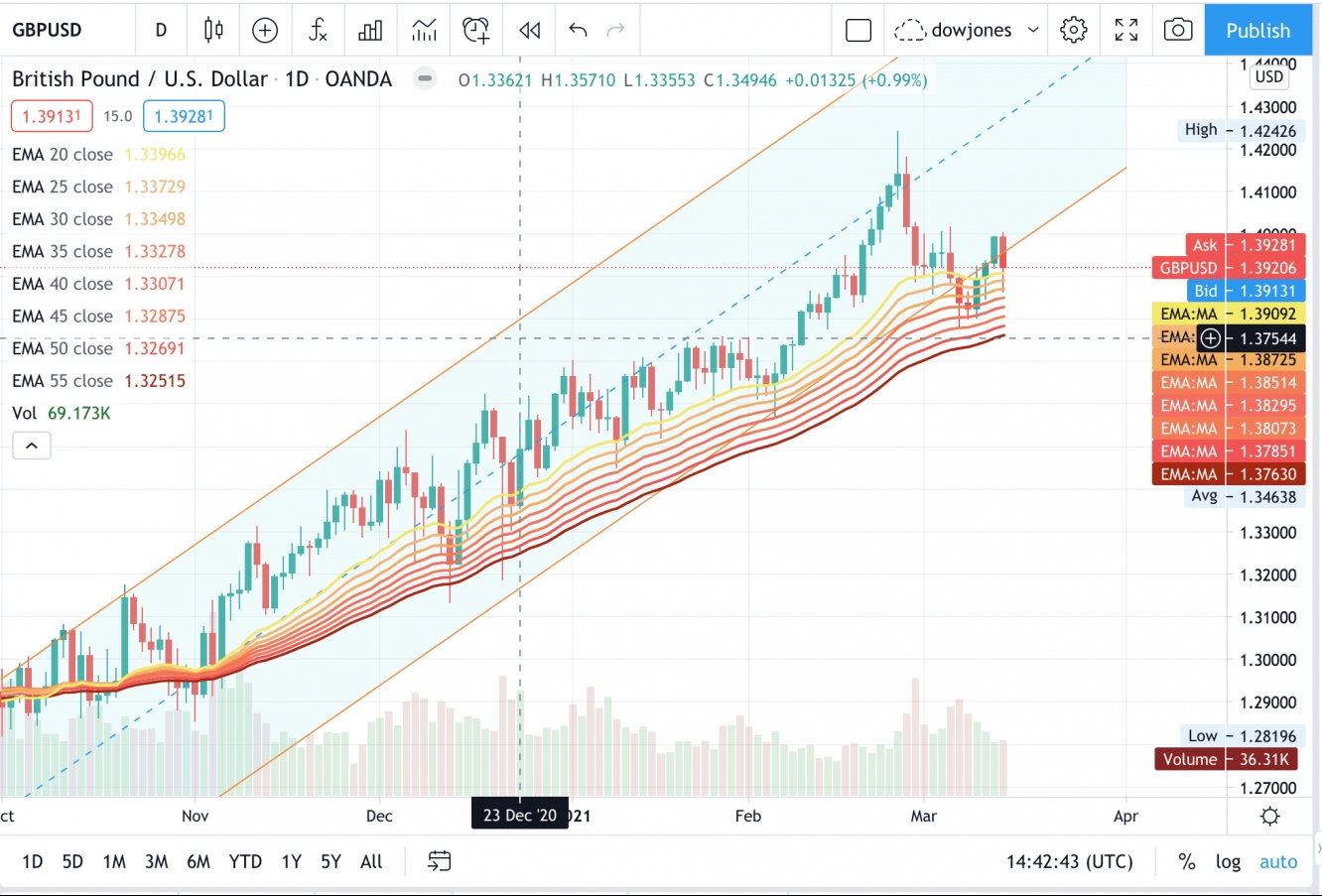Screen dimensions: 1322x896
Task: Take a chart snapshot with camera icon
Action: (x=1178, y=30)
